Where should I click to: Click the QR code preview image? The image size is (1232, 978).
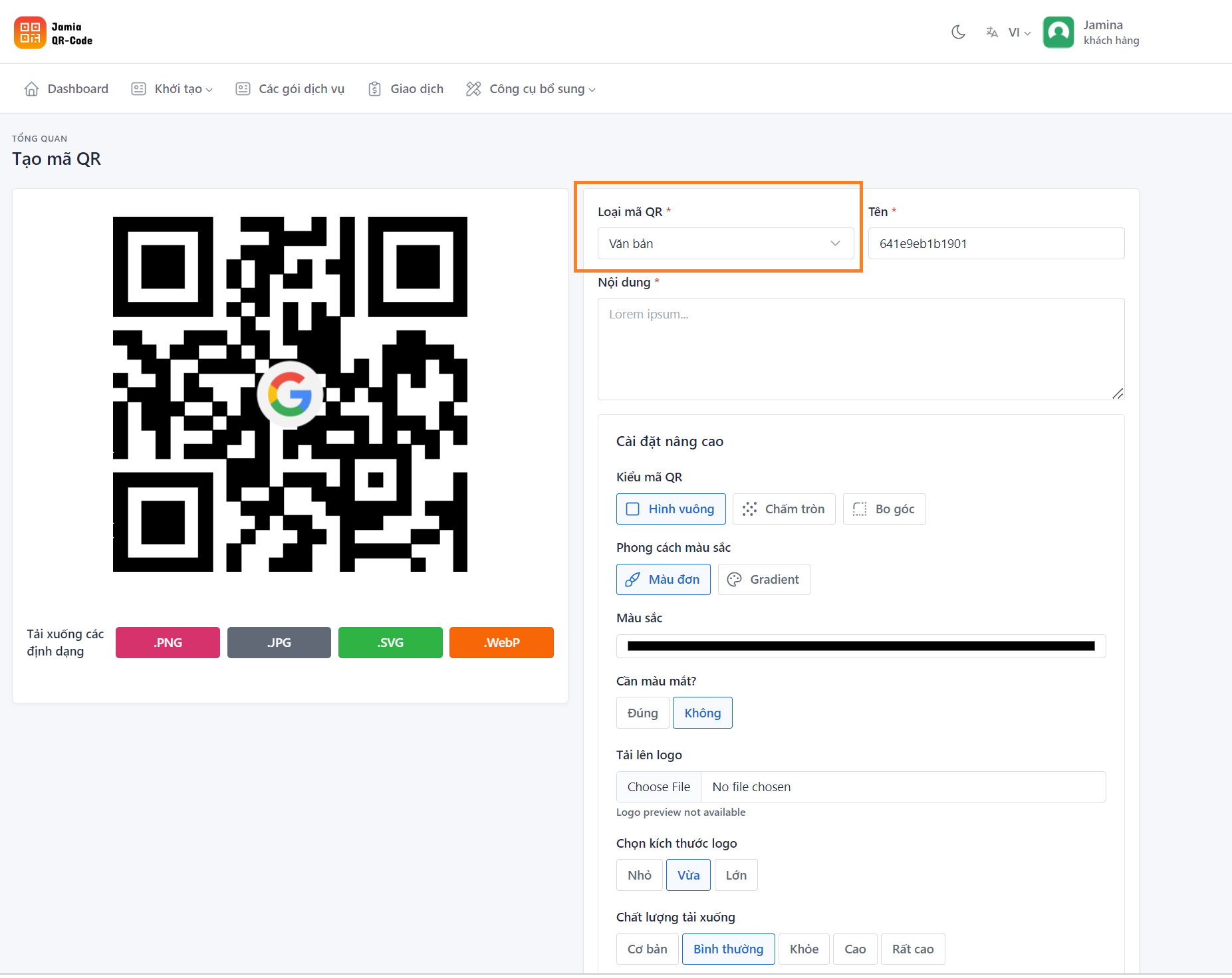pos(290,394)
